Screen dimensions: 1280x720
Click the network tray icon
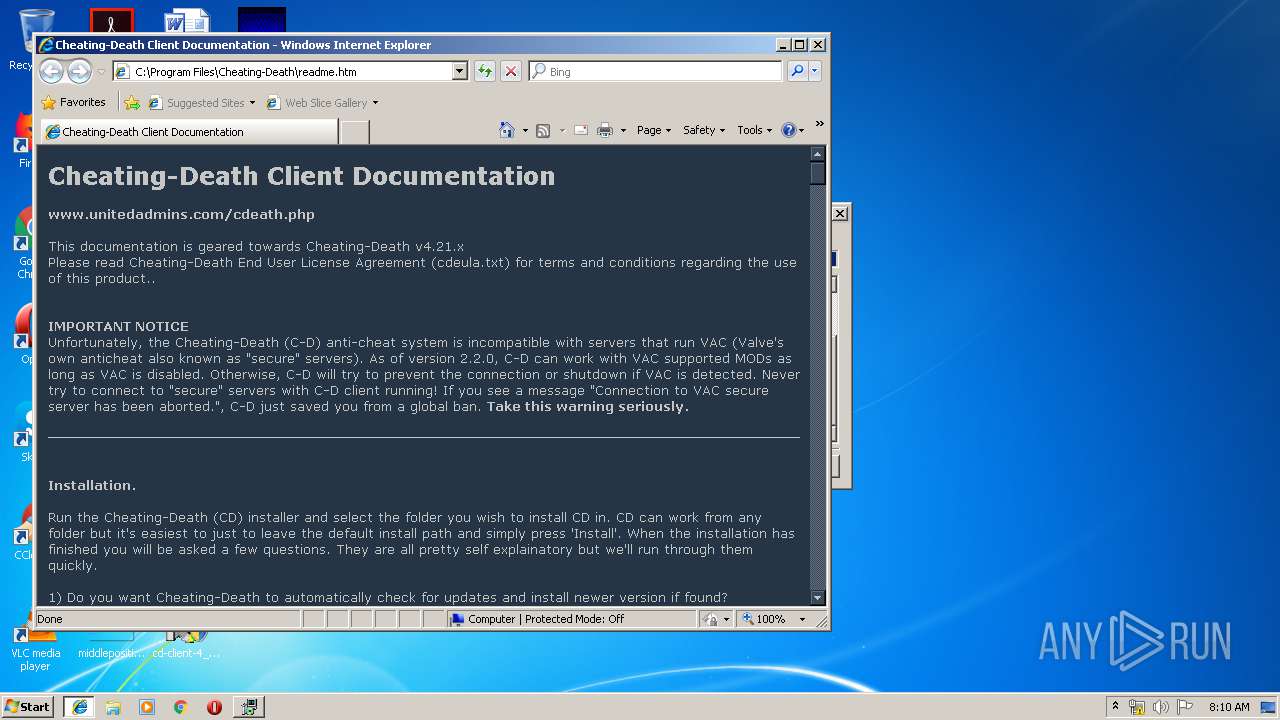(x=1137, y=707)
